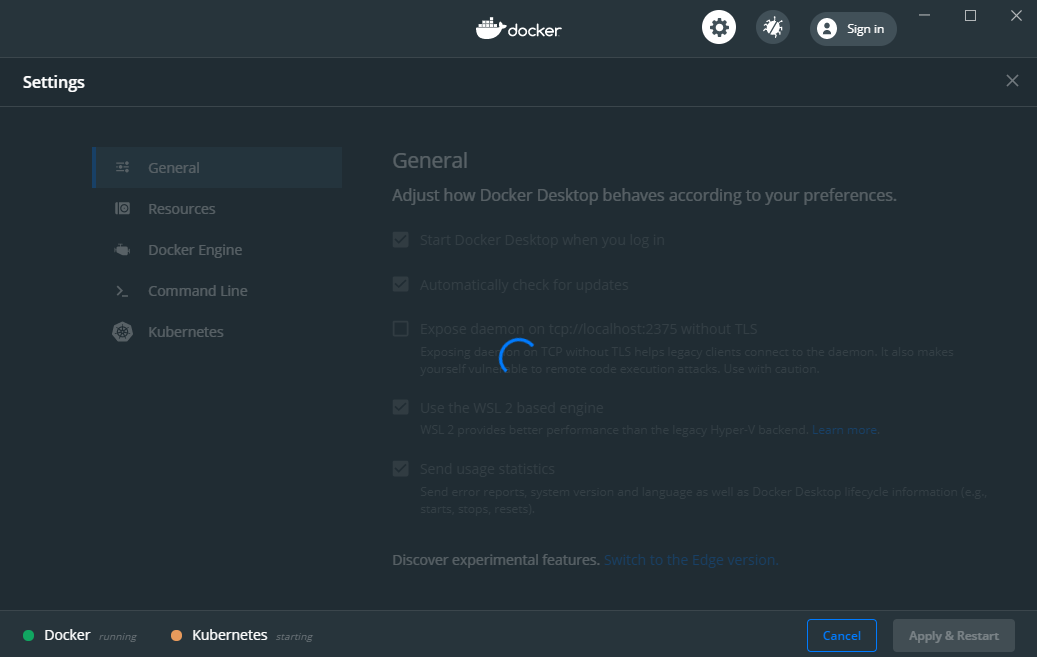The width and height of the screenshot is (1037, 657).
Task: Click the Docker Engine whale icon
Action: coord(122,249)
